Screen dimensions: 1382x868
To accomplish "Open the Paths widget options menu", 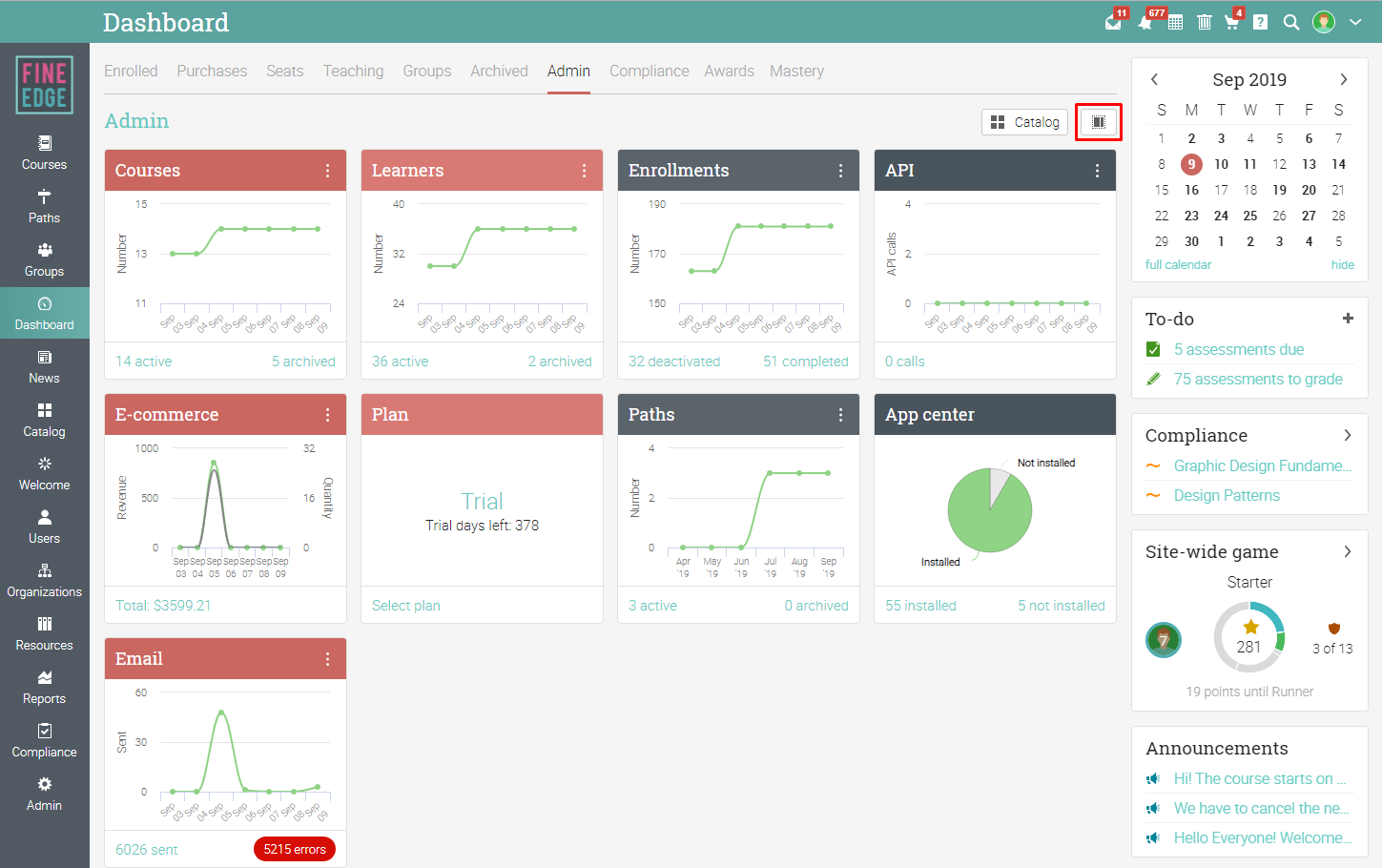I will coord(840,415).
